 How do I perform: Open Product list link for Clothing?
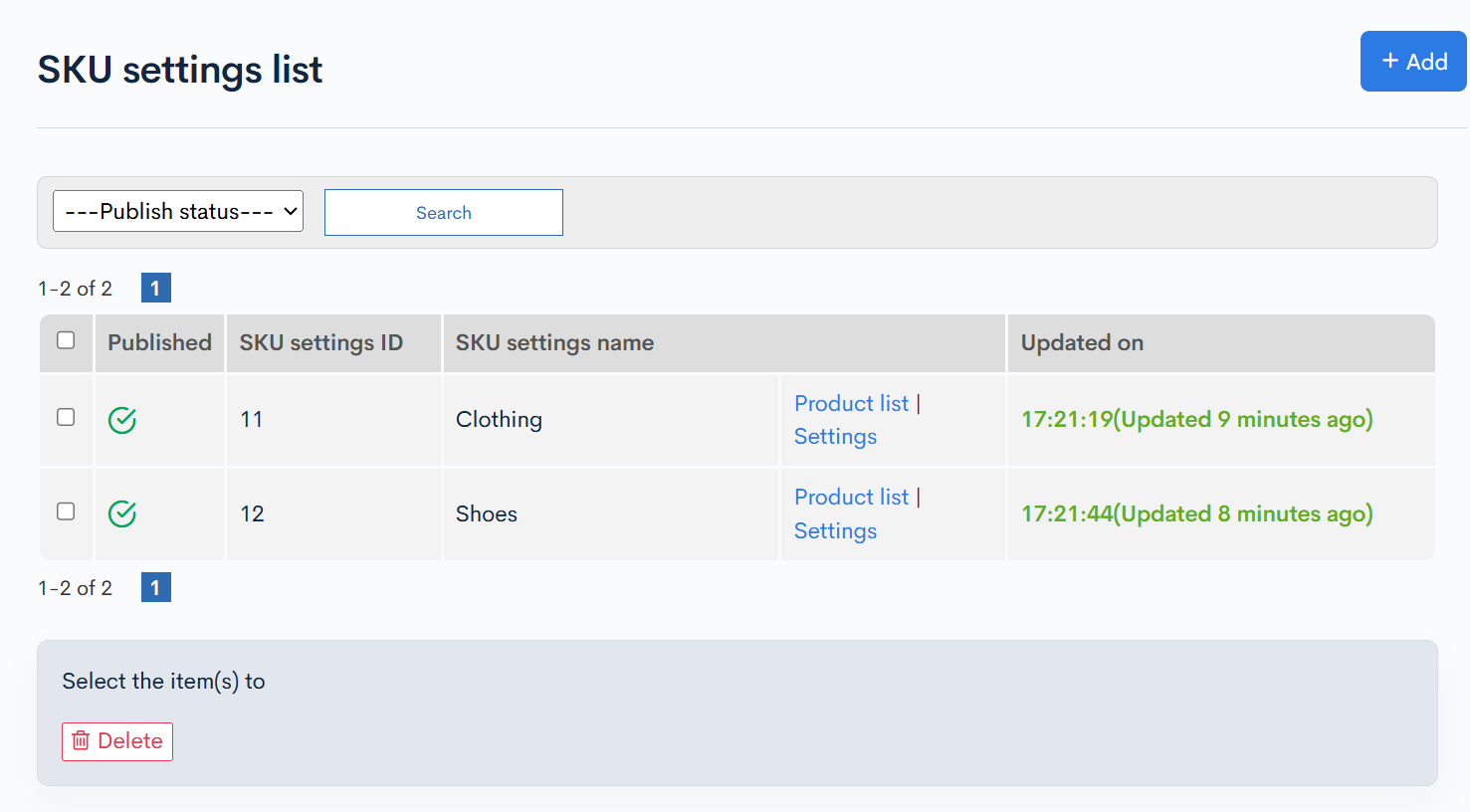[851, 403]
